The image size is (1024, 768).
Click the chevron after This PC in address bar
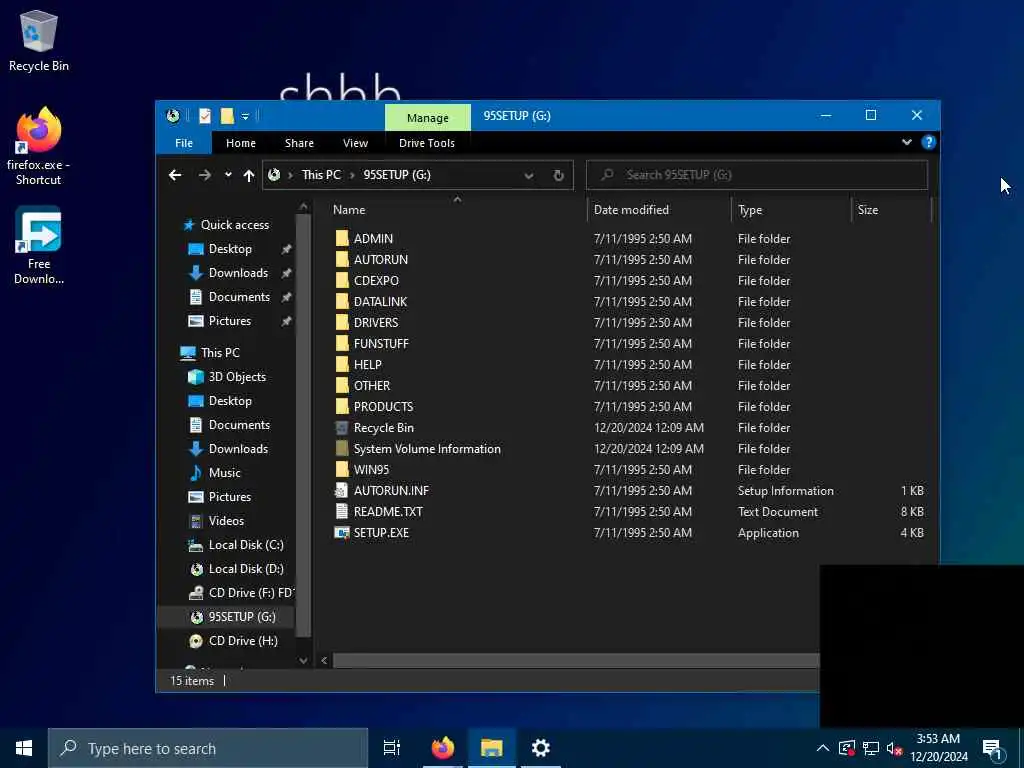tap(351, 175)
